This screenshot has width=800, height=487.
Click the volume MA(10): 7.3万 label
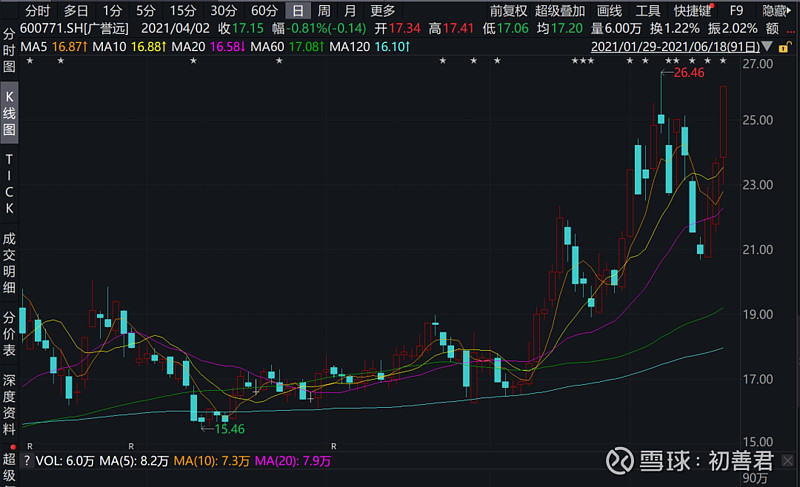(x=211, y=461)
